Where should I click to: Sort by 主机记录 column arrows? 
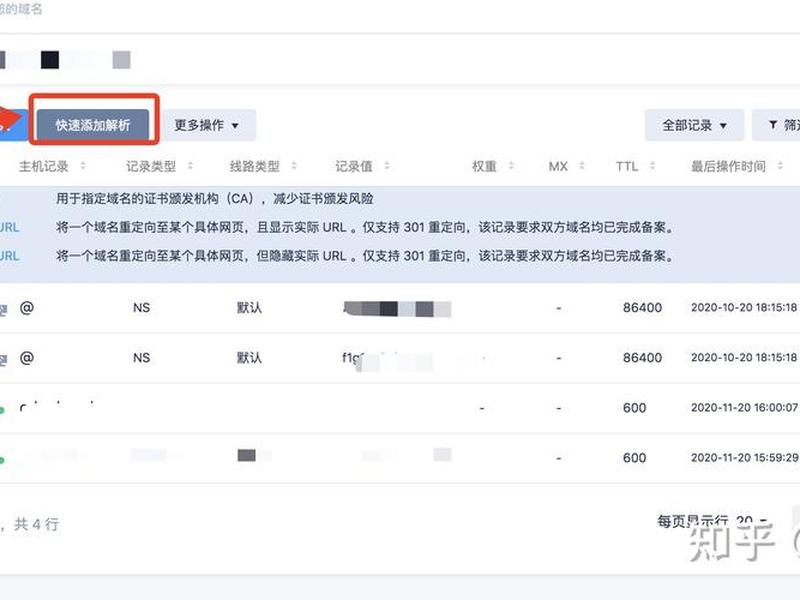tap(83, 166)
